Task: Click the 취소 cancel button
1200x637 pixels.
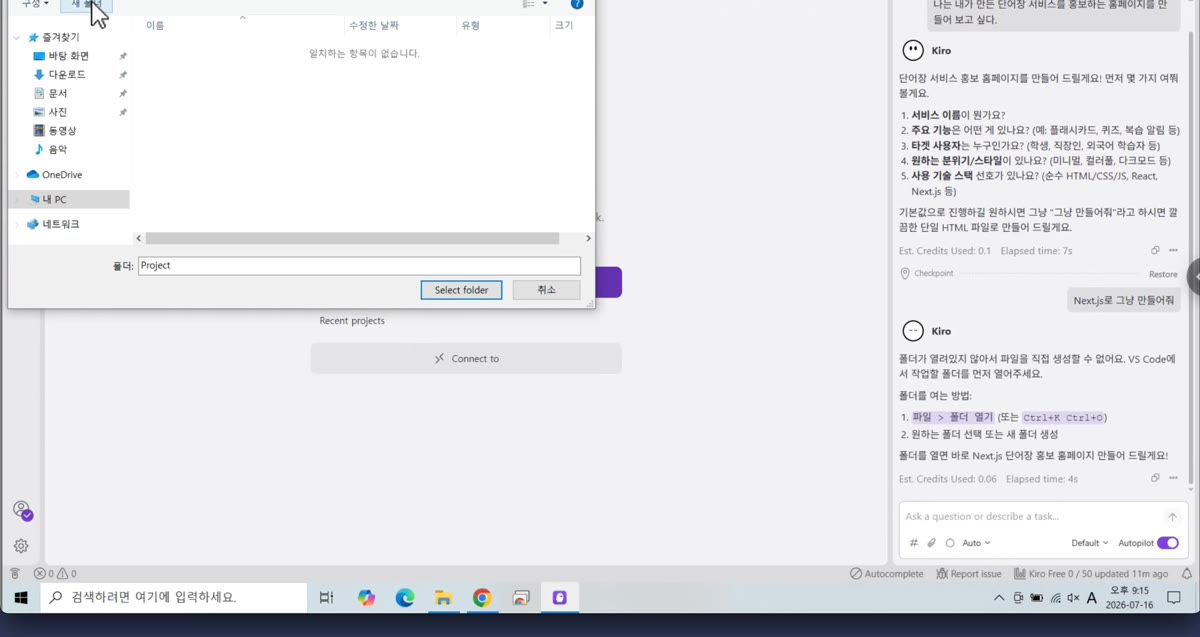Action: (x=546, y=290)
